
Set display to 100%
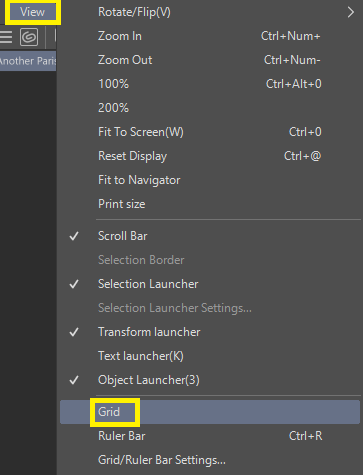click(210, 84)
